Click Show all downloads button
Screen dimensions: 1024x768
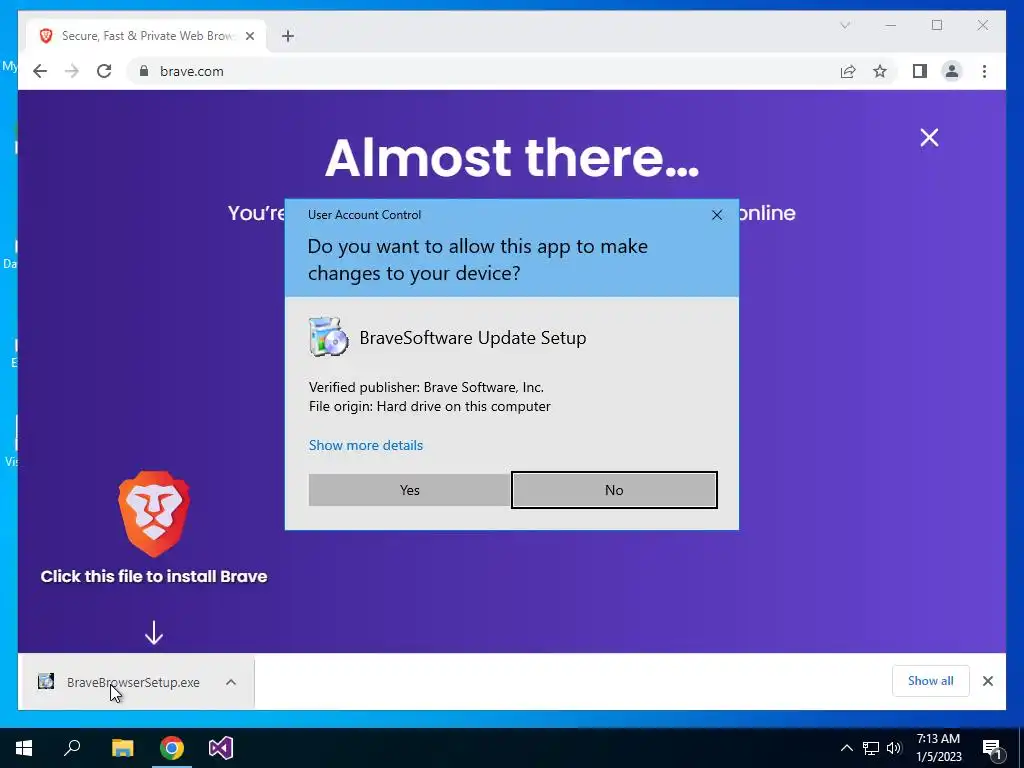931,681
